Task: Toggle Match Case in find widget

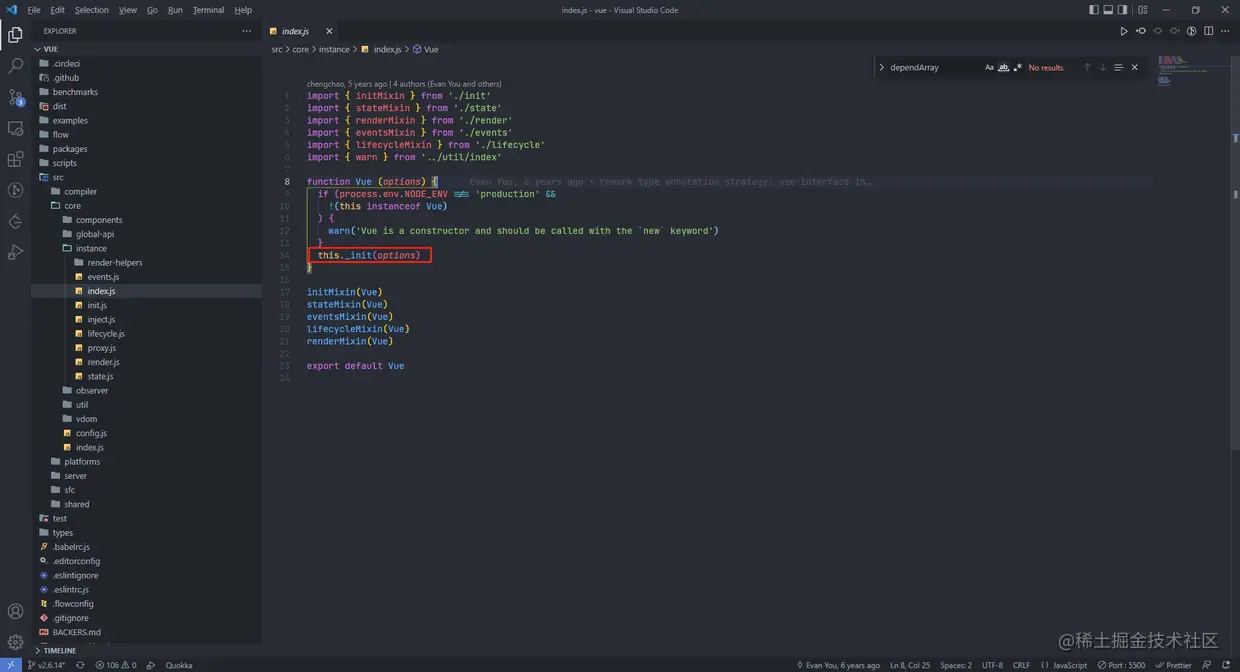Action: tap(990, 68)
